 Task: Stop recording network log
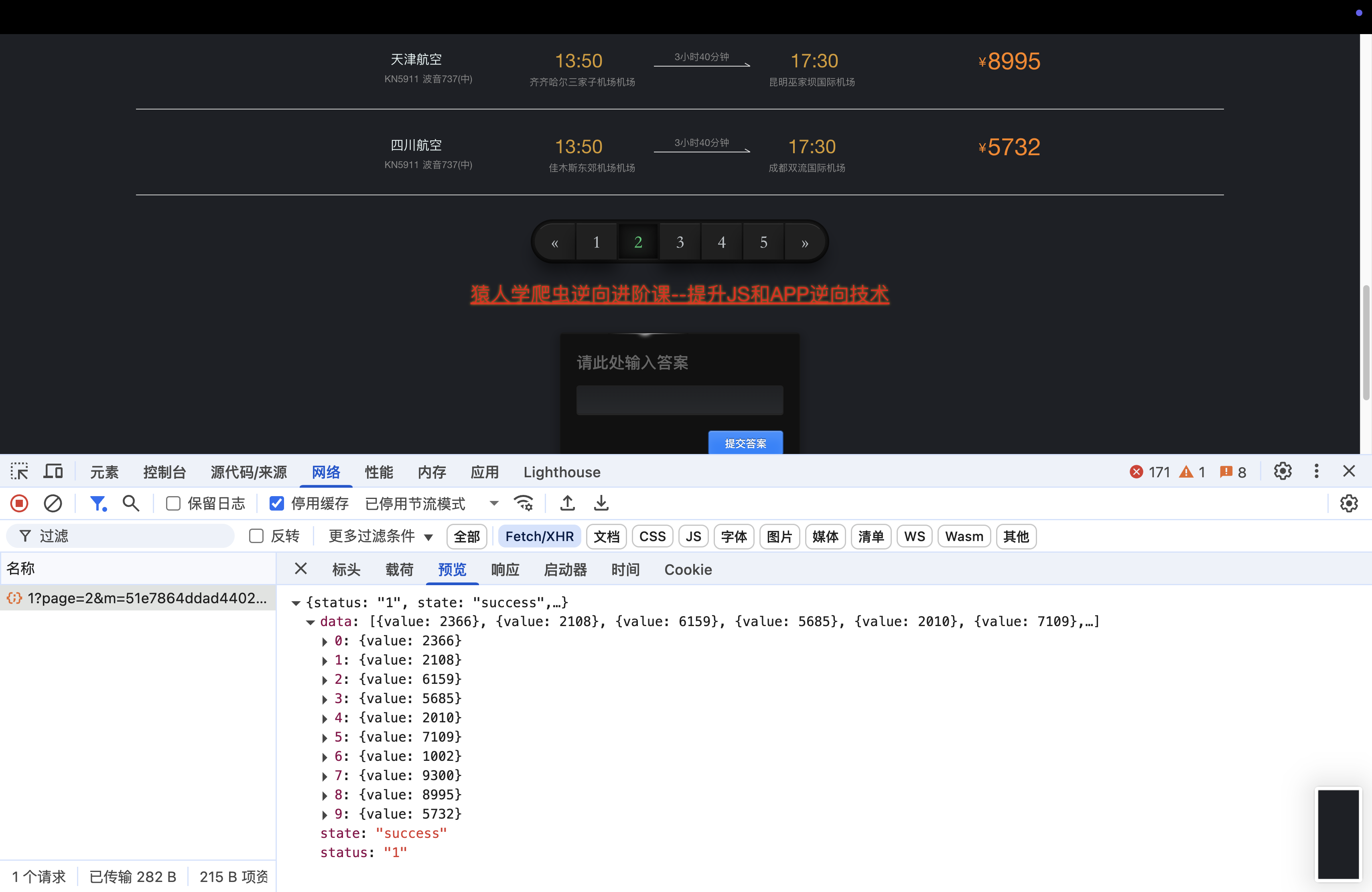tap(19, 503)
